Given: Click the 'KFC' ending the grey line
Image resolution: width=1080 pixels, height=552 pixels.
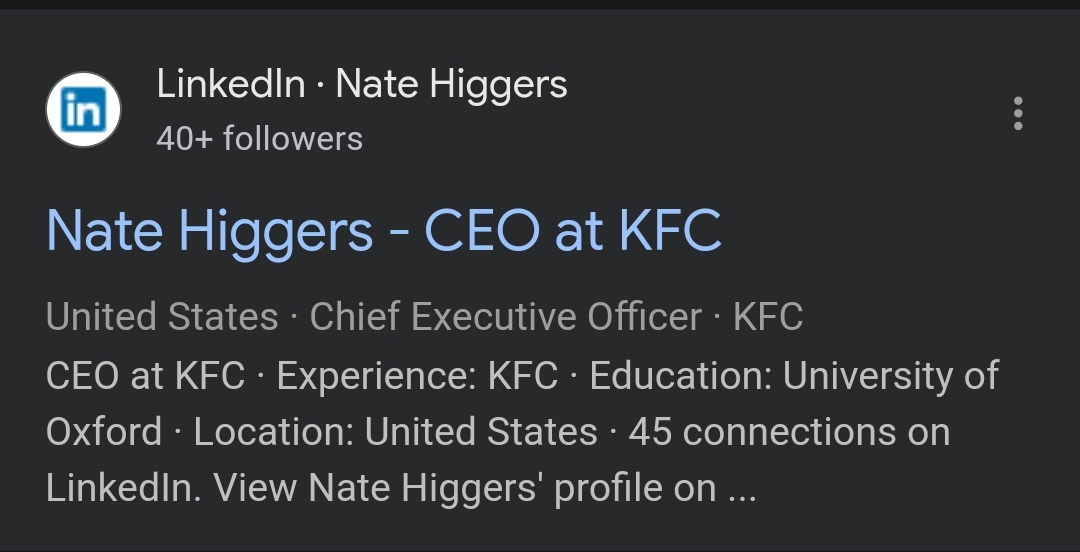Looking at the screenshot, I should click(768, 317).
